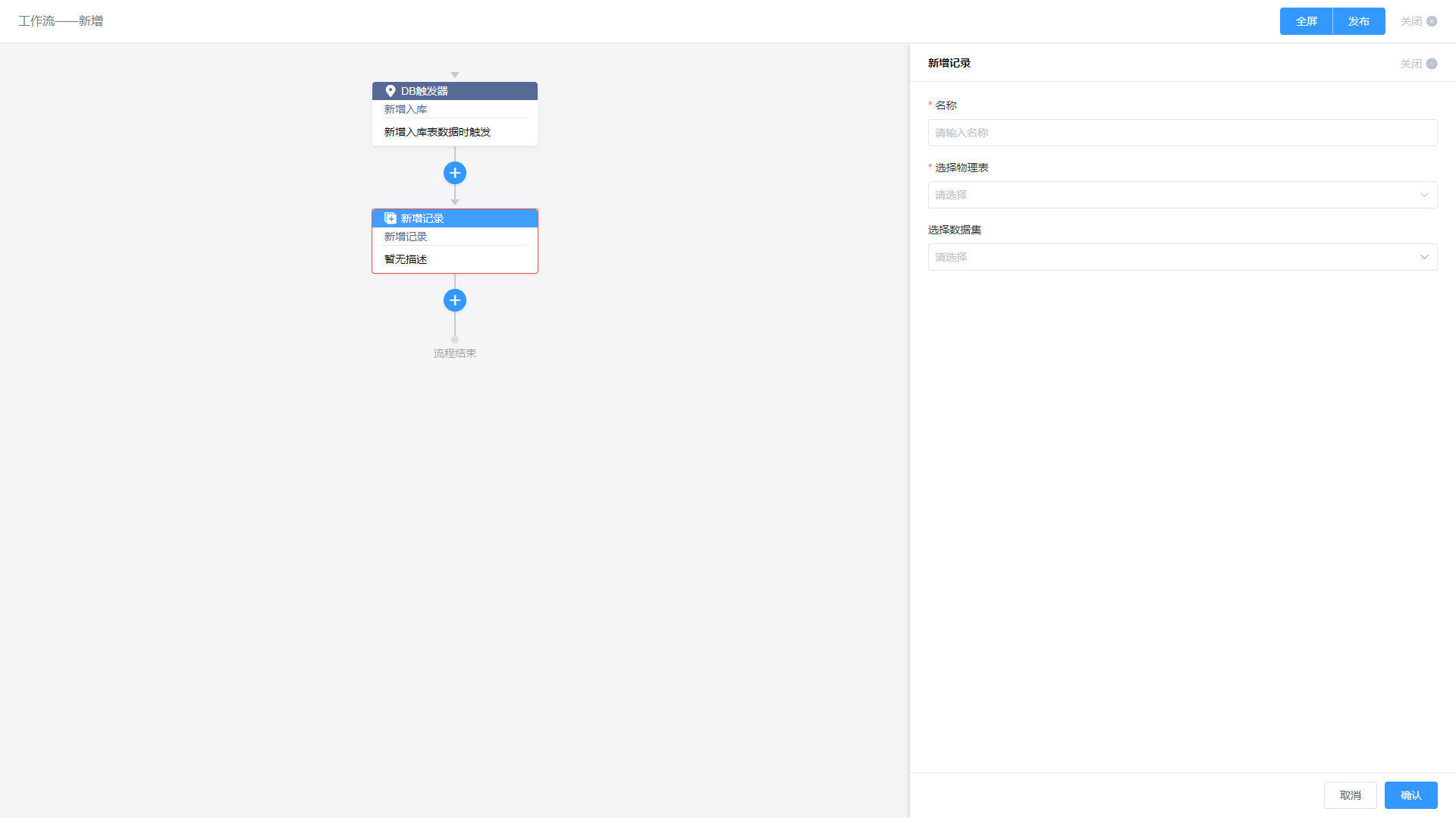The image size is (1456, 818).
Task: Add a step after the 新增记录 node
Action: coord(455,300)
